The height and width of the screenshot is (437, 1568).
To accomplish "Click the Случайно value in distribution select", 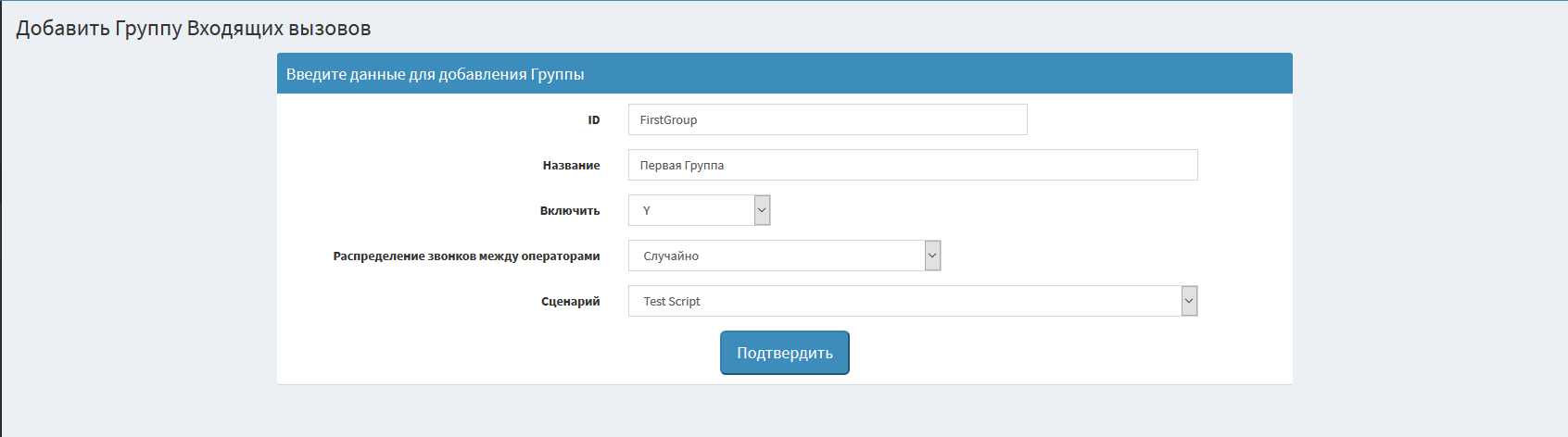I will tap(671, 256).
